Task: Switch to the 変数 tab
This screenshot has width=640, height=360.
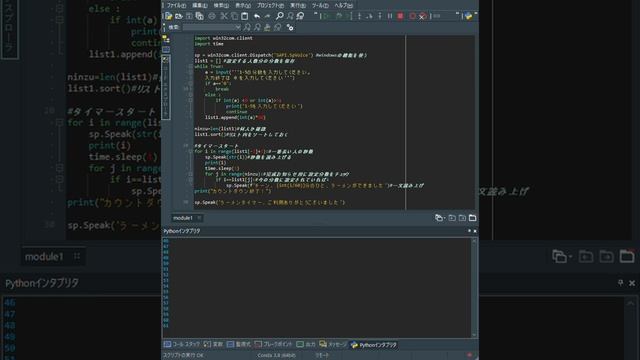Action: tap(213, 344)
